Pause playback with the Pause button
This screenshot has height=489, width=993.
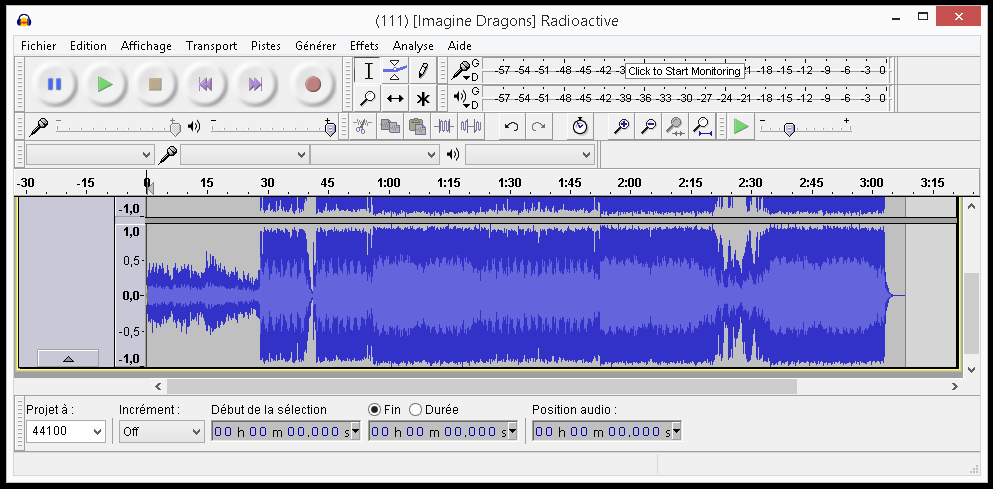(54, 84)
